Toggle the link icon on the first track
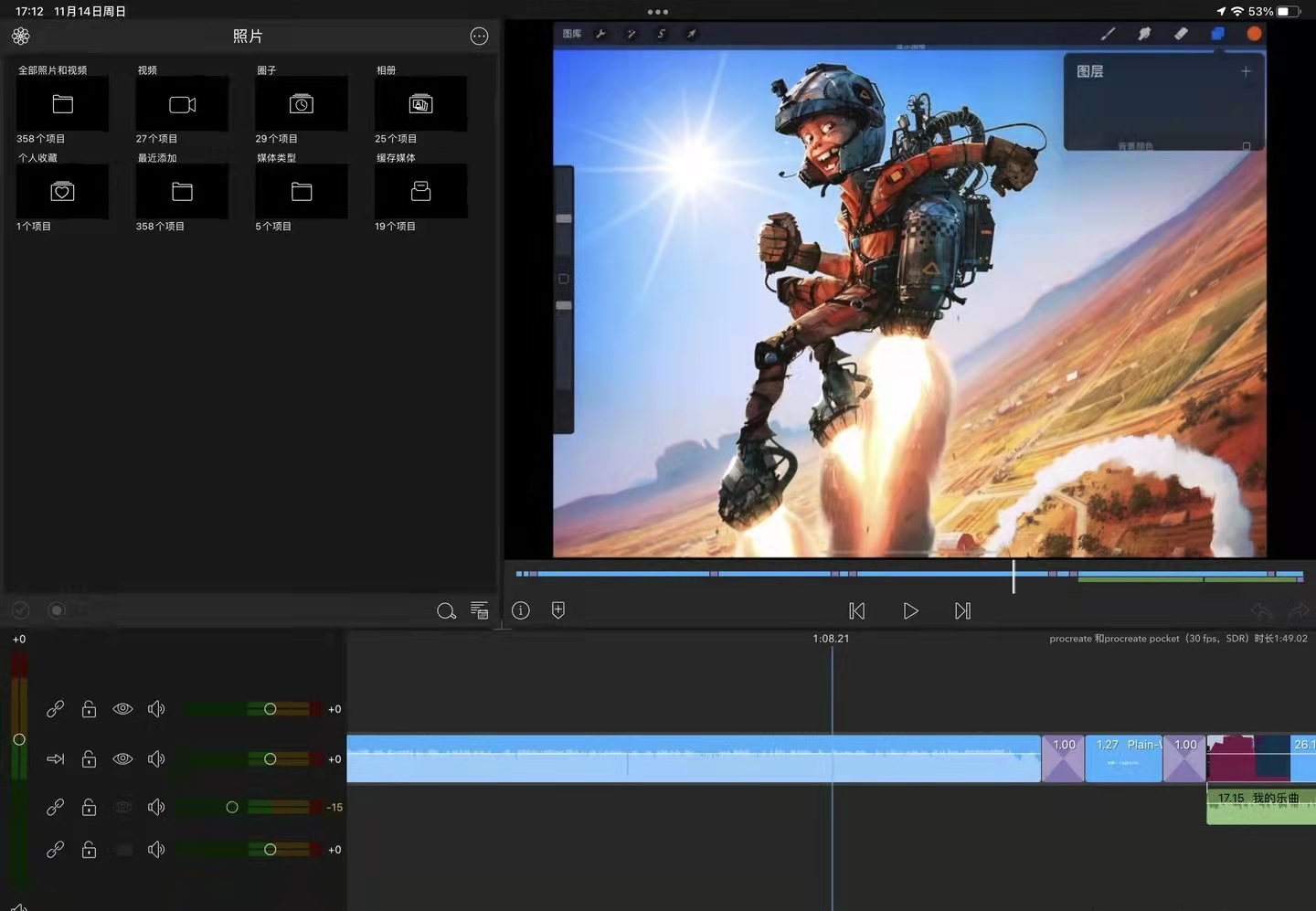The width and height of the screenshot is (1316, 911). [x=56, y=709]
